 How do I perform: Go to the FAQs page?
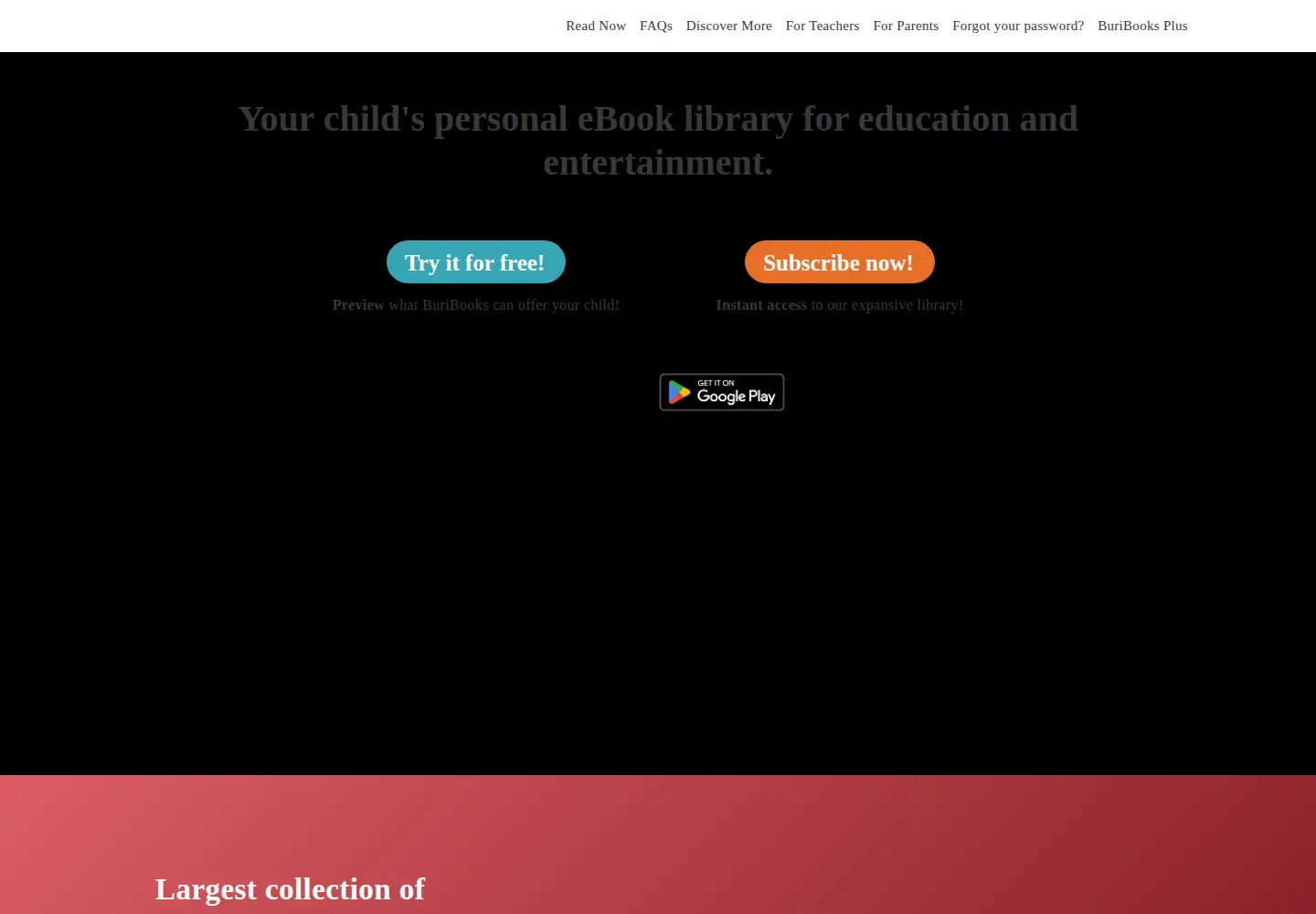[x=656, y=26]
